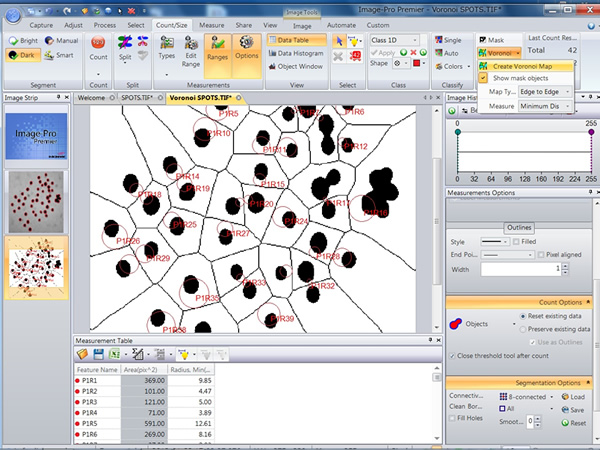The image size is (600, 450).
Task: Toggle the Filled checkbox
Action: pyautogui.click(x=516, y=241)
